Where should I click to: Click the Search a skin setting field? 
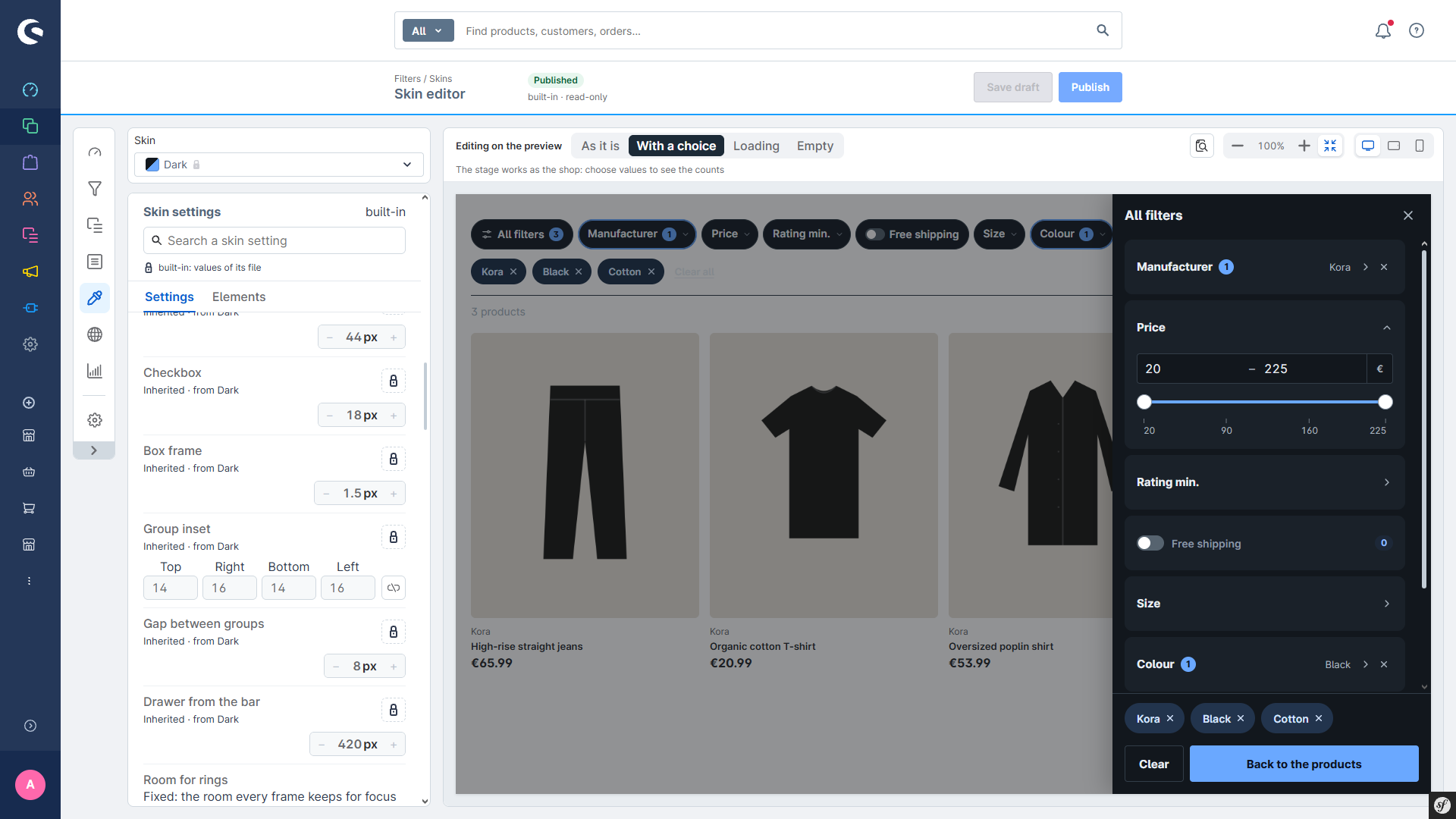pyautogui.click(x=275, y=240)
